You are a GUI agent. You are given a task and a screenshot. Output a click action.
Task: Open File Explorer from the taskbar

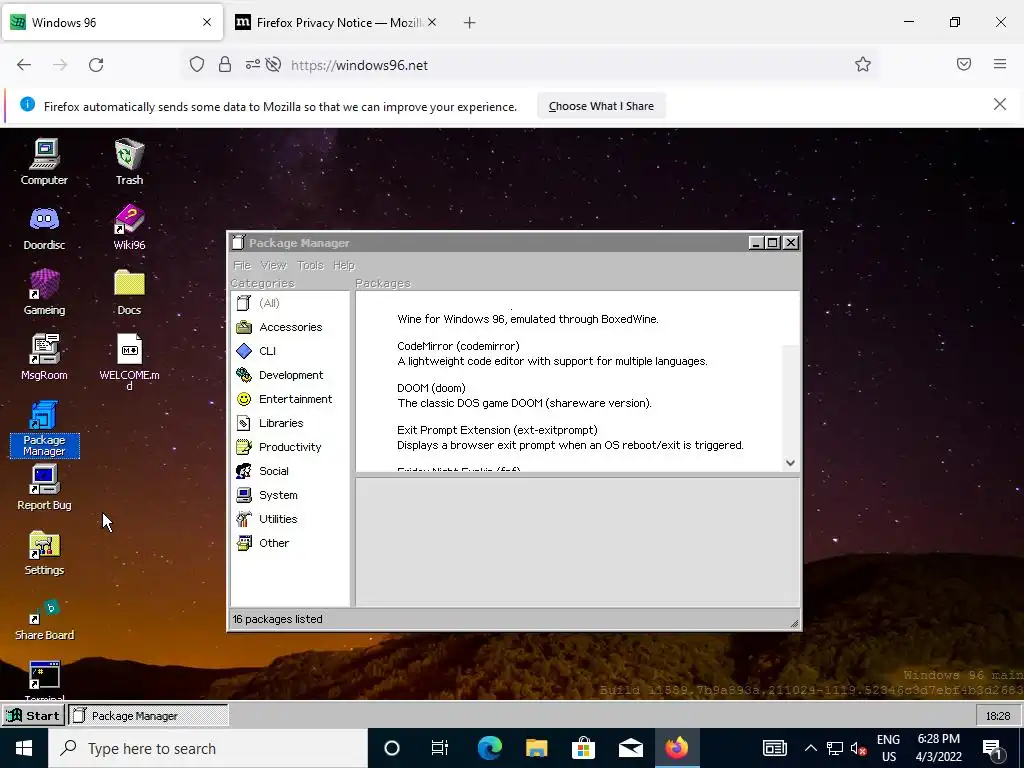pyautogui.click(x=536, y=748)
